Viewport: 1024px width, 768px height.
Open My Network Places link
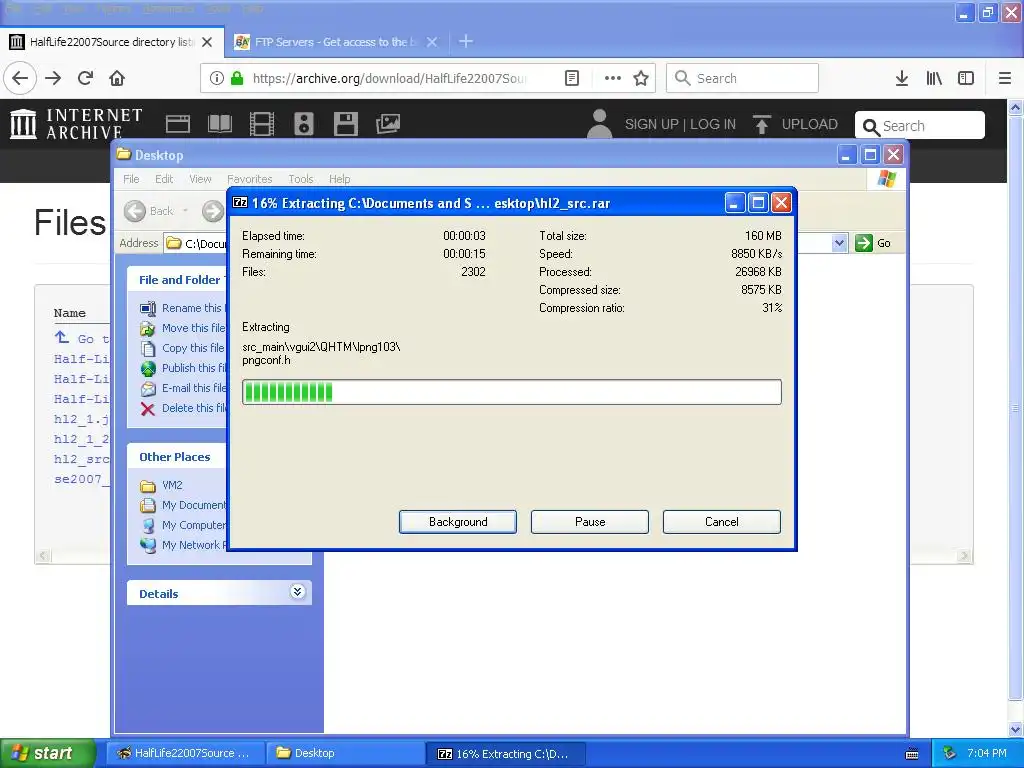coord(182,545)
